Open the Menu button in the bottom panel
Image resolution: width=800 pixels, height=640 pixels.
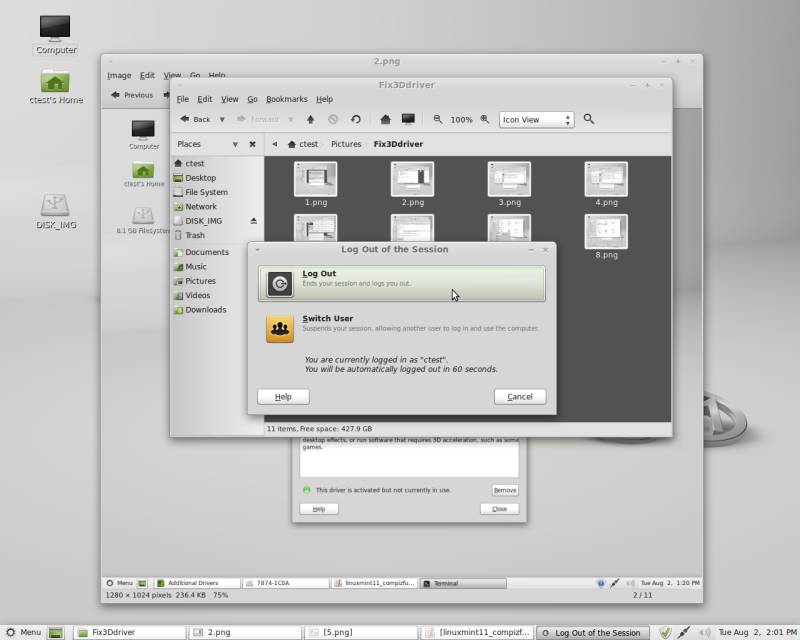(x=23, y=632)
